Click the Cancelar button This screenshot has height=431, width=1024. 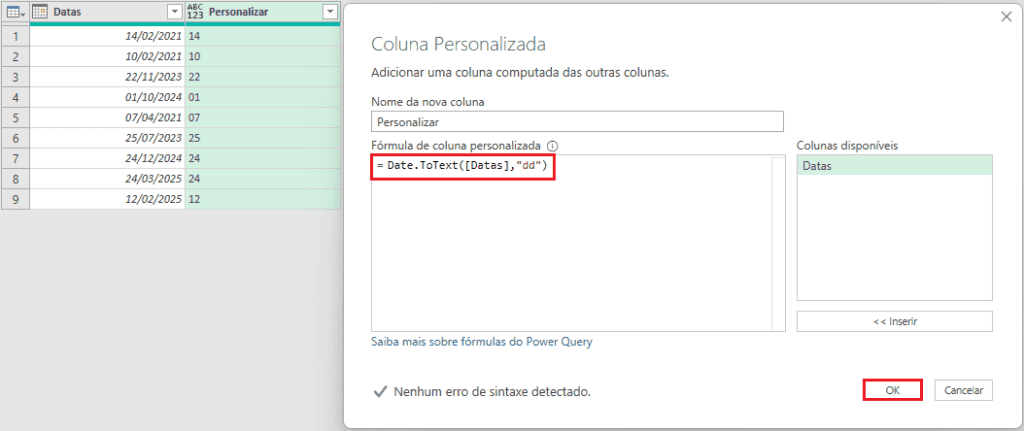pyautogui.click(x=963, y=390)
